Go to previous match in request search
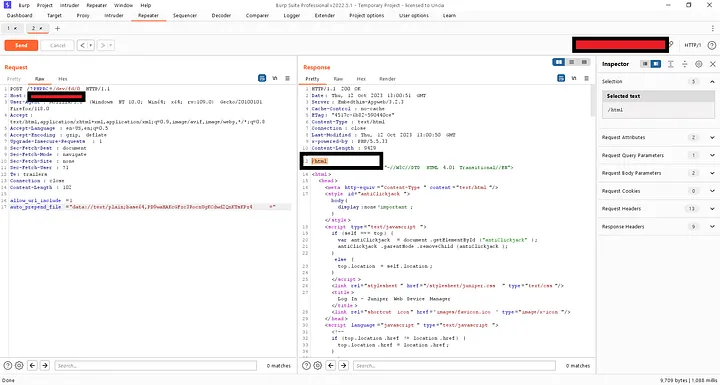This screenshot has height=385, width=720. (x=32, y=366)
